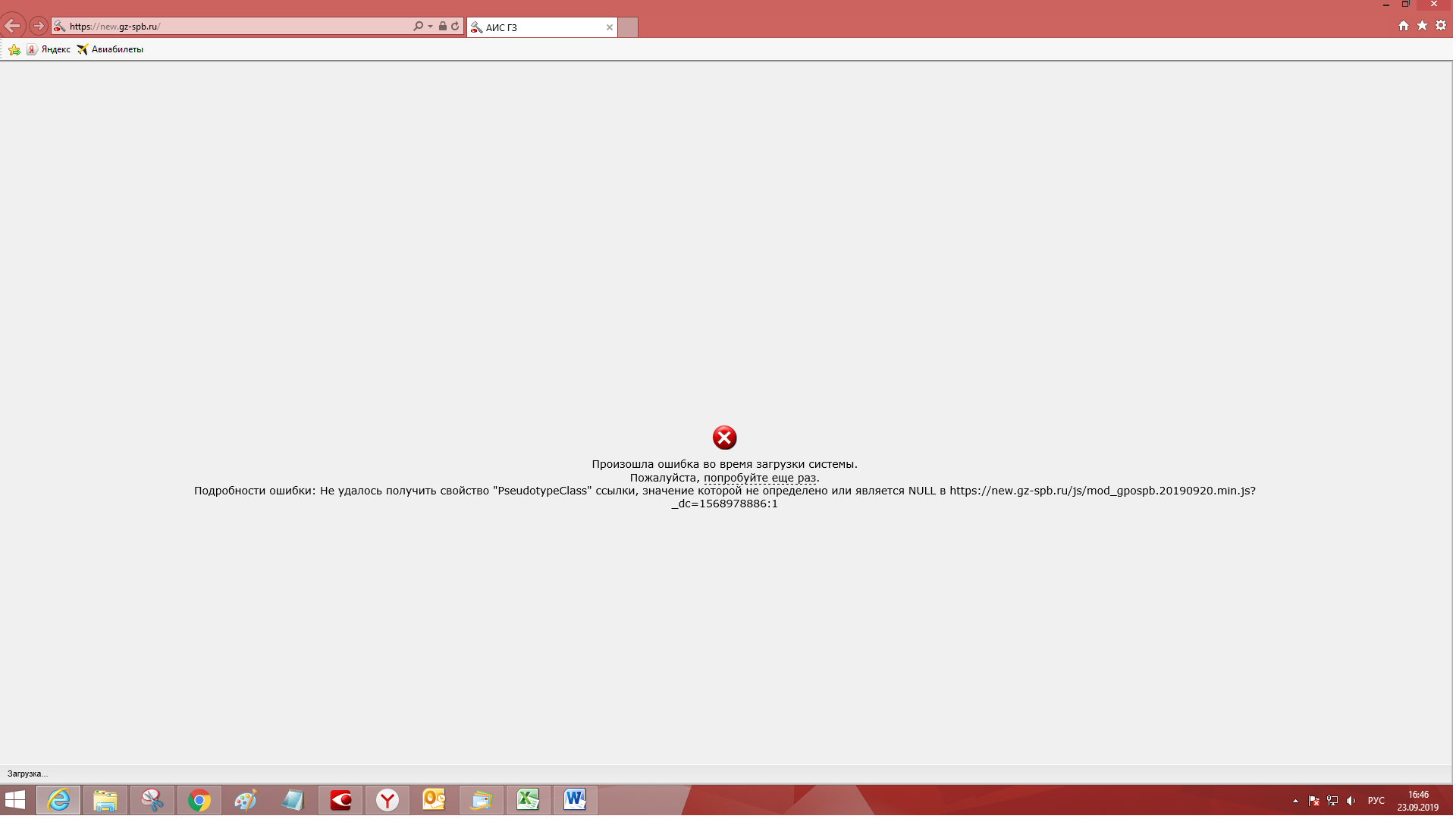
Task: Click the Refresh page icon in the address bar
Action: (455, 26)
